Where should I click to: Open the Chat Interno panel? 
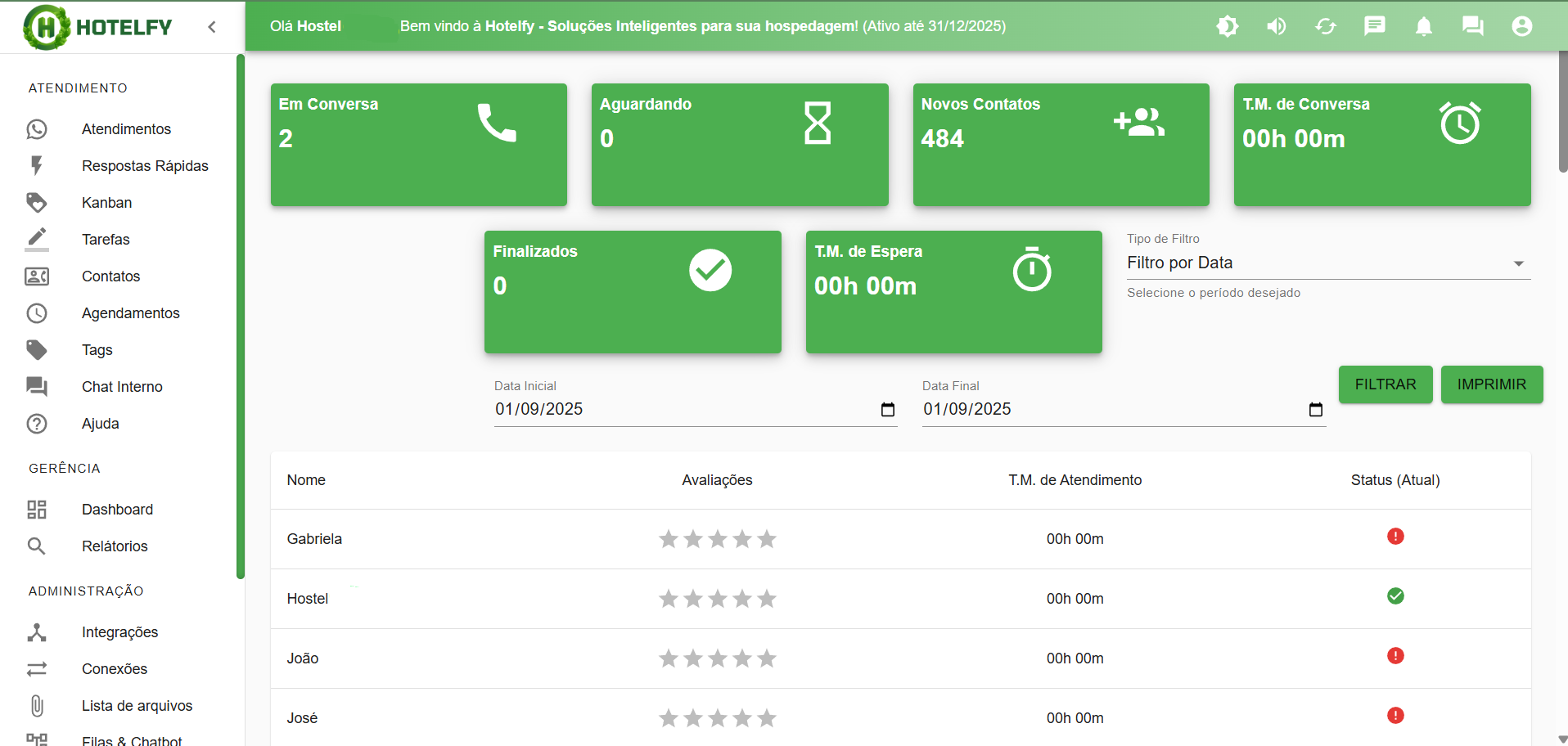(x=122, y=386)
